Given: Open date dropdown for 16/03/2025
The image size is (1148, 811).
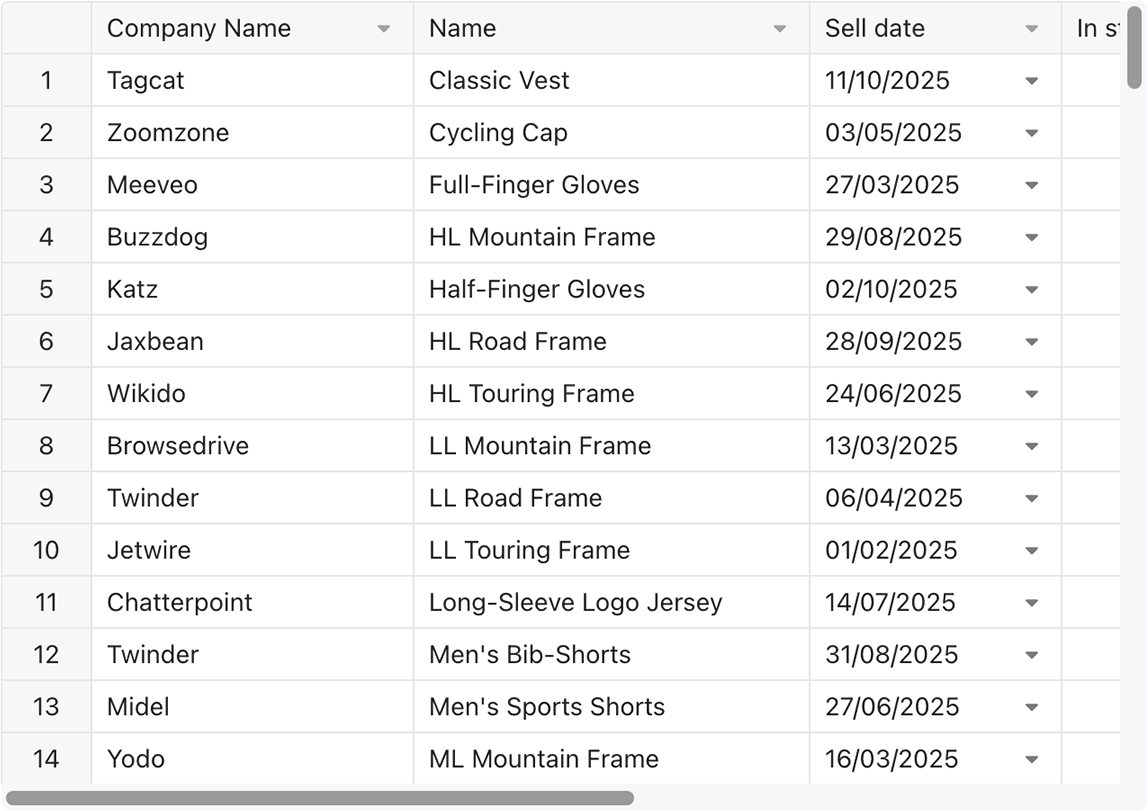Looking at the screenshot, I should point(1032,760).
